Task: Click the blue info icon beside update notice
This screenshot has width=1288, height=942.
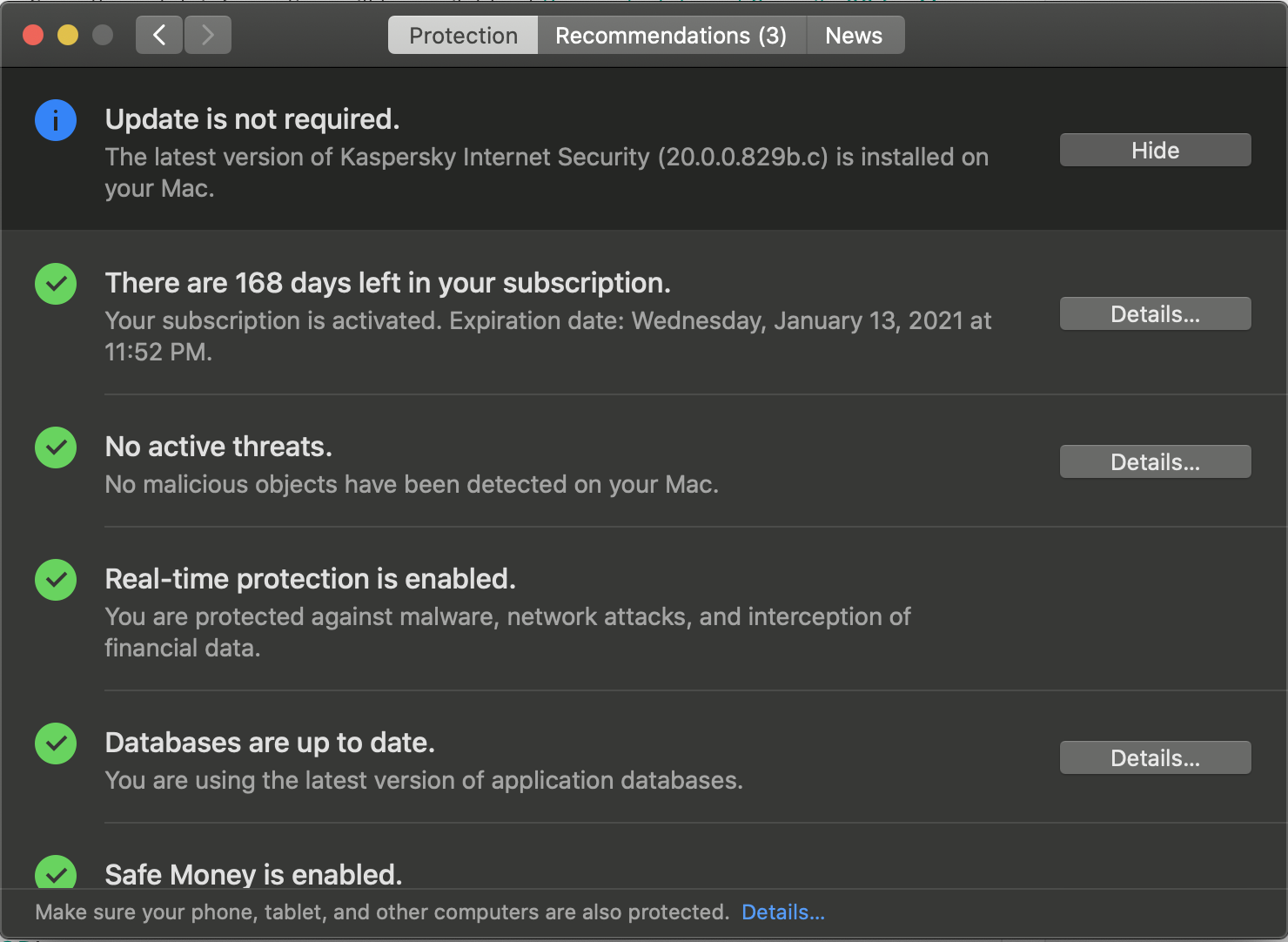Action: coord(56,120)
